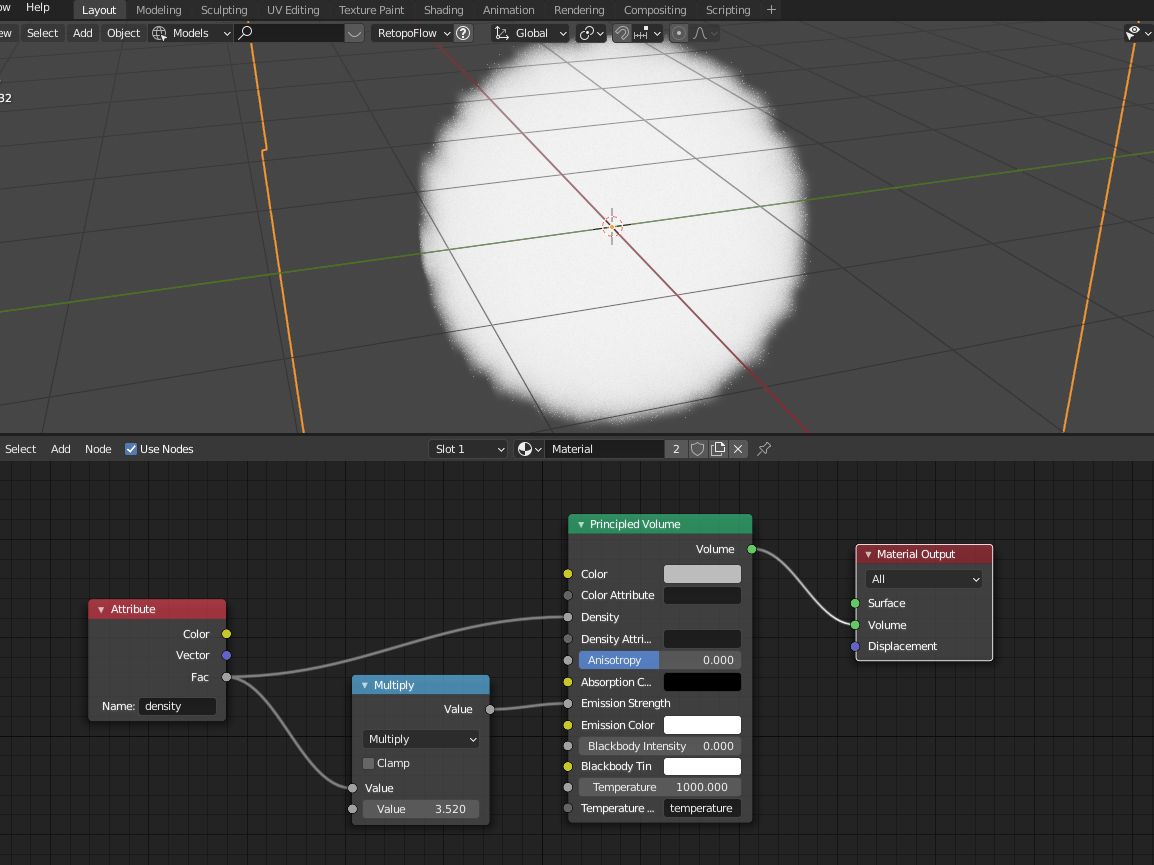The height and width of the screenshot is (865, 1154).
Task: Open the viewport object visibility eye dropdown
Action: coord(1138,33)
